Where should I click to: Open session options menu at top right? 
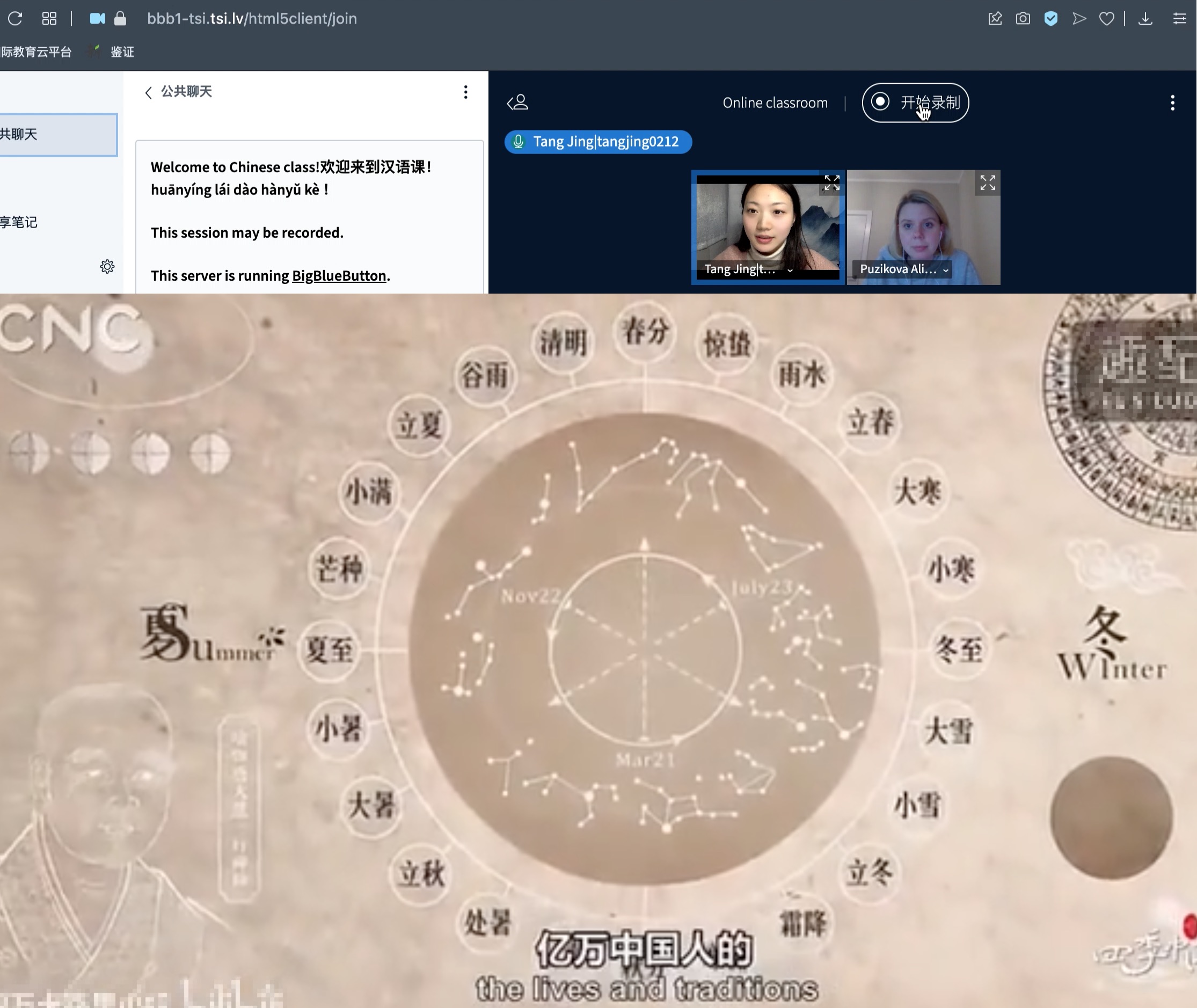(1172, 103)
